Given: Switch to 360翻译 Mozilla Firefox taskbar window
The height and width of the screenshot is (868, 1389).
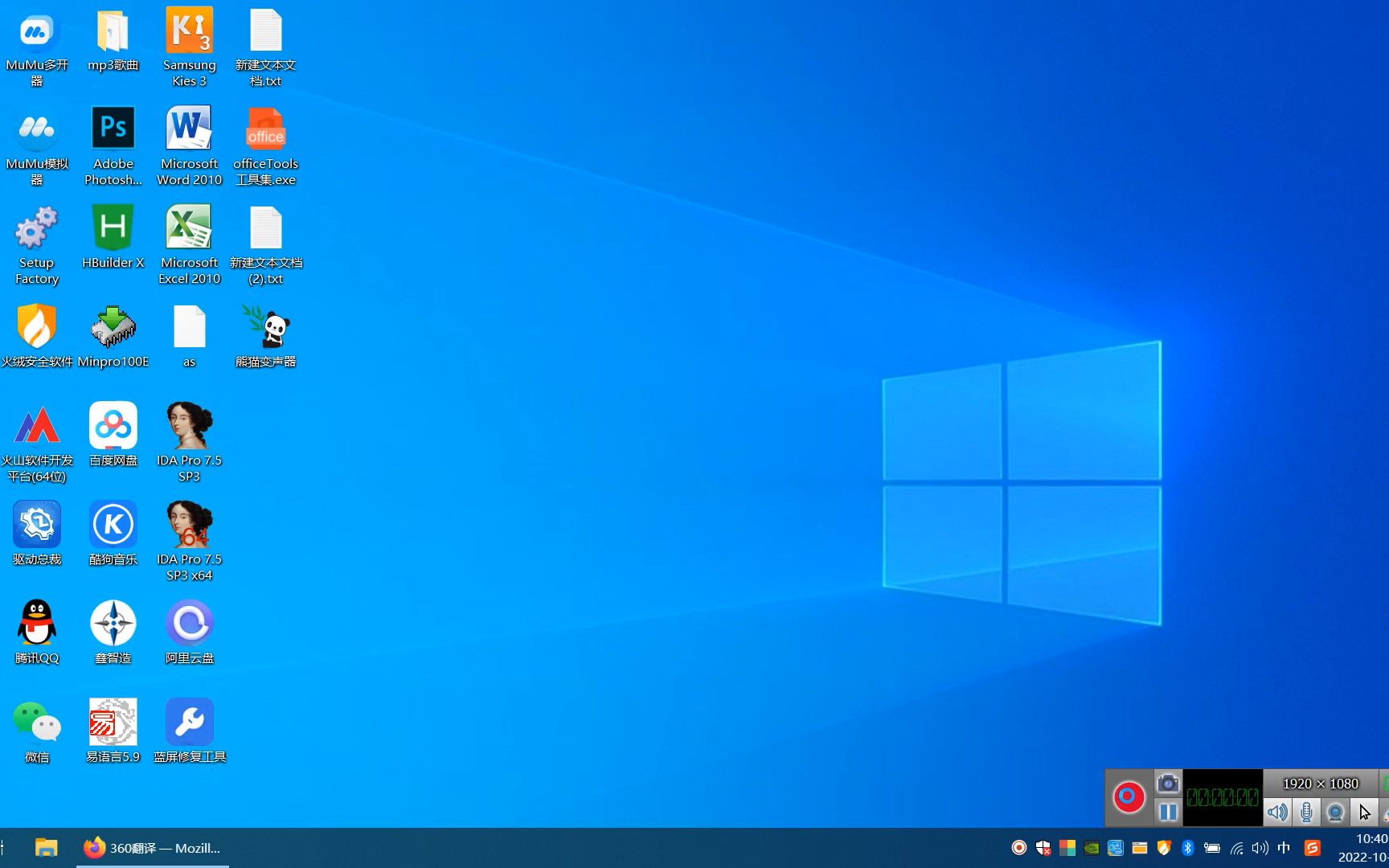Looking at the screenshot, I should pos(153,848).
